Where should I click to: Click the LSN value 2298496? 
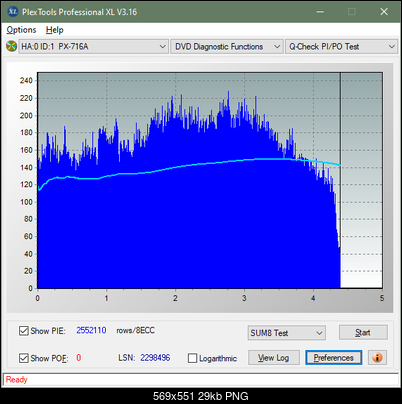point(155,358)
